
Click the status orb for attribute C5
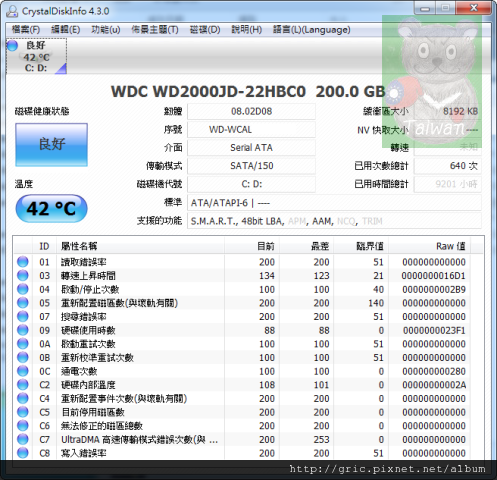point(23,412)
